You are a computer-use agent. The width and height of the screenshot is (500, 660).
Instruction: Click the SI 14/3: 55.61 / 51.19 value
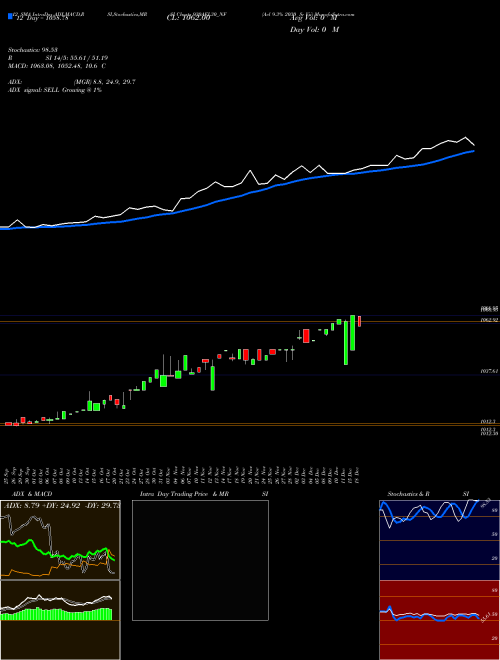[x=77, y=58]
